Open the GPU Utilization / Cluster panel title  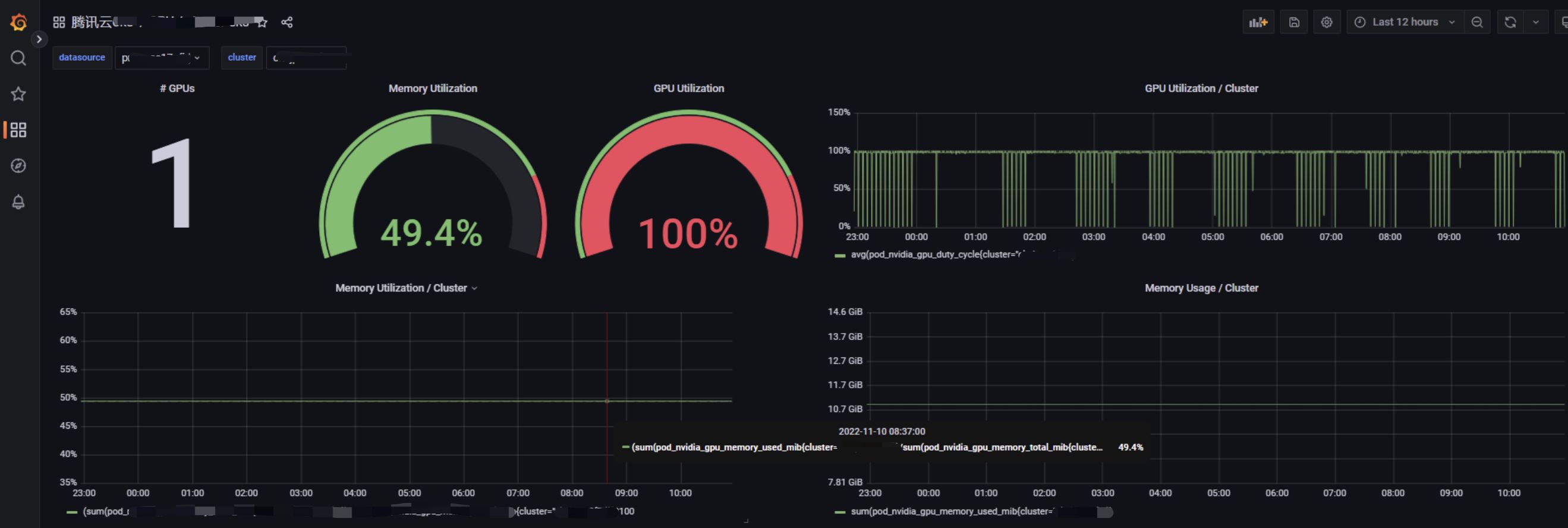coord(1202,89)
